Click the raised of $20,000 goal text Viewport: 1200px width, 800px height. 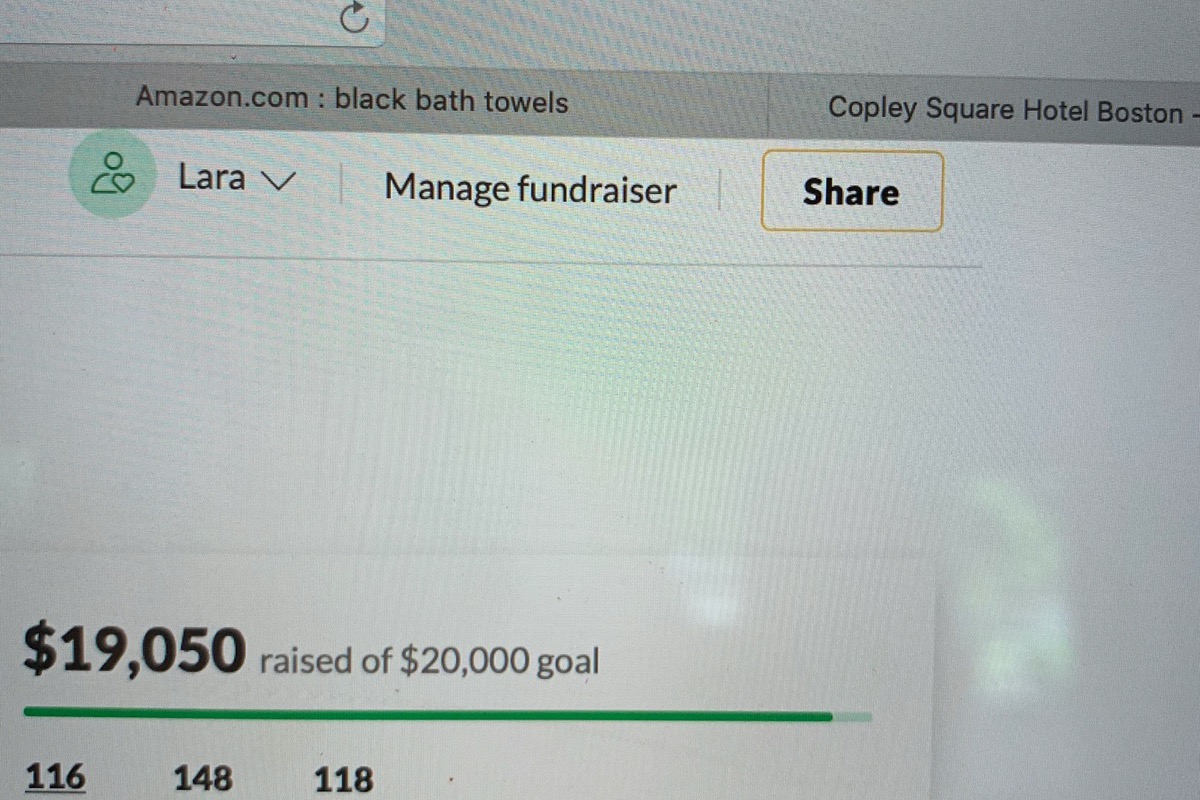429,661
